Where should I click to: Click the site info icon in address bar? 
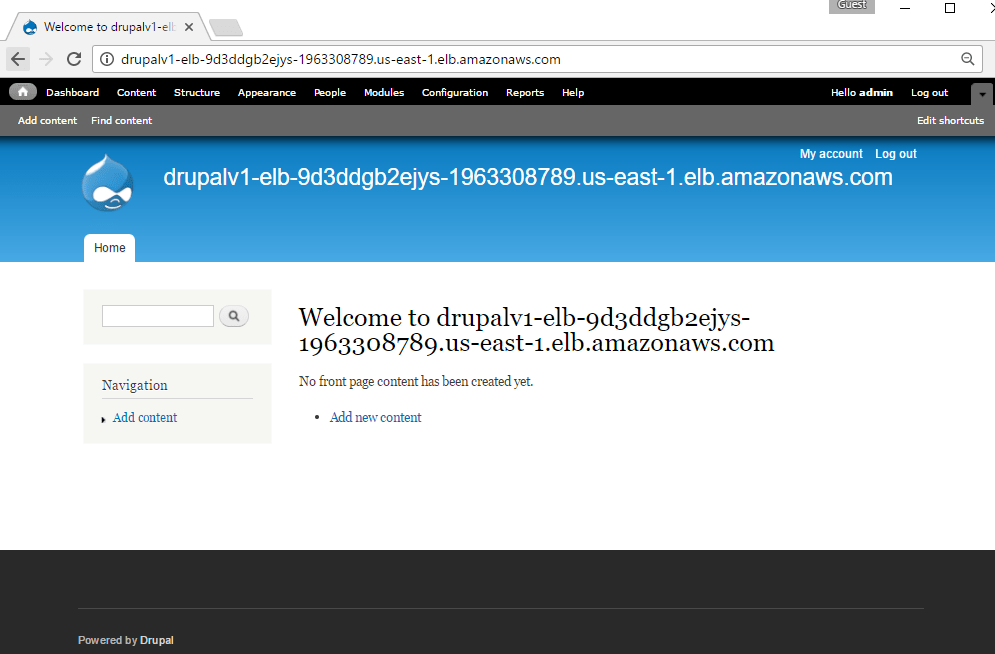pyautogui.click(x=107, y=59)
